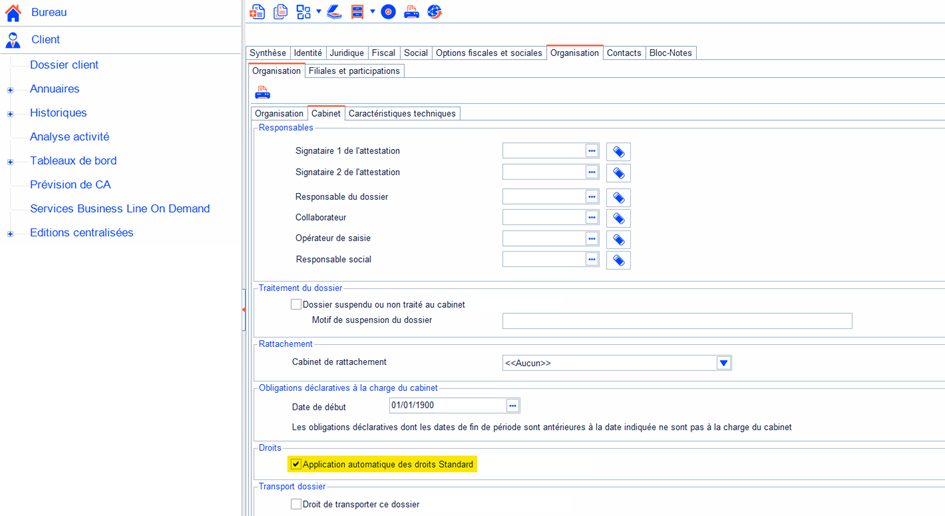This screenshot has height=516, width=945.
Task: Click the new document icon in toolbar
Action: (258, 12)
